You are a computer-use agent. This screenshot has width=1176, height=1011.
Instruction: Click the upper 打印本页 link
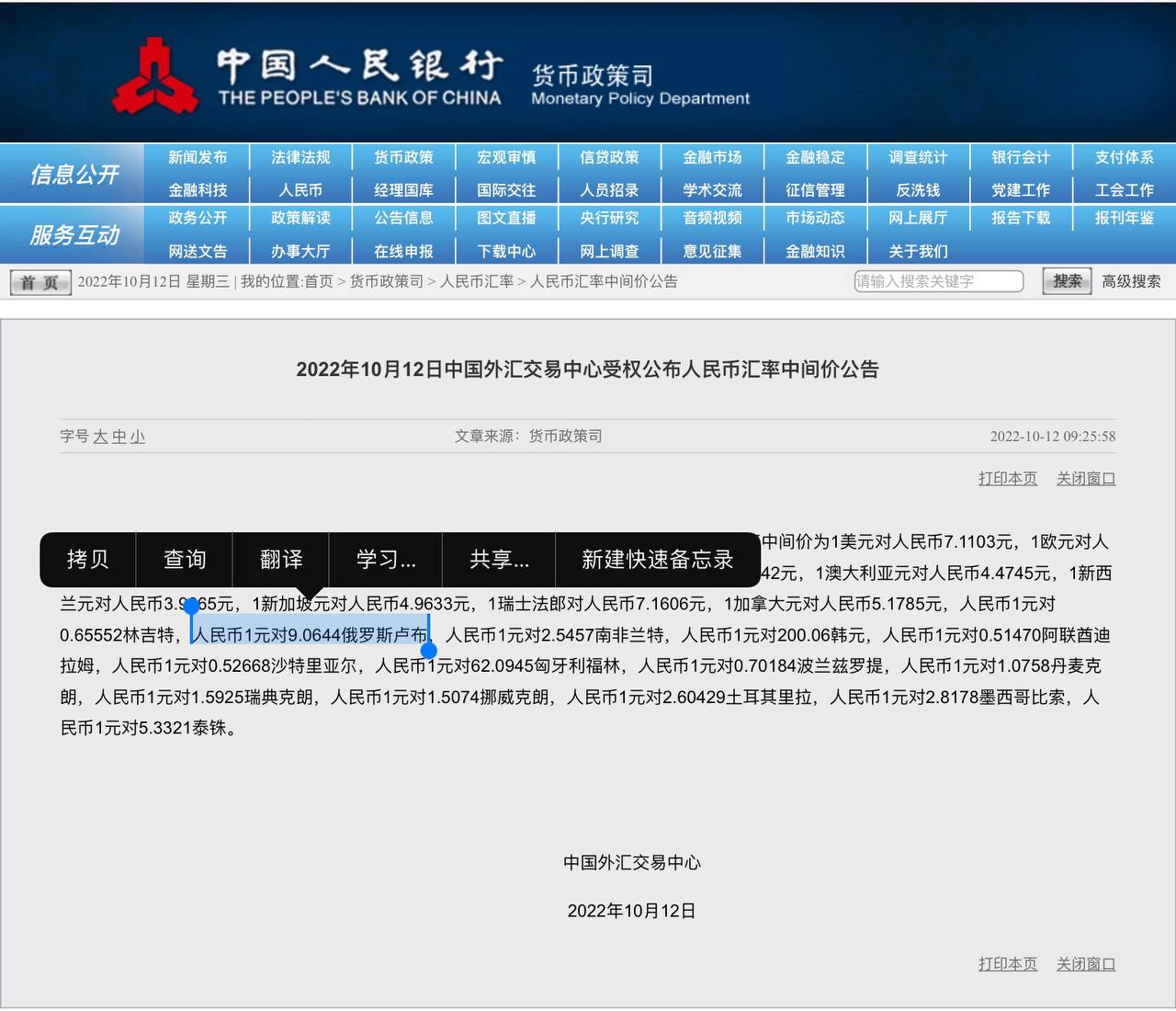click(x=1008, y=478)
